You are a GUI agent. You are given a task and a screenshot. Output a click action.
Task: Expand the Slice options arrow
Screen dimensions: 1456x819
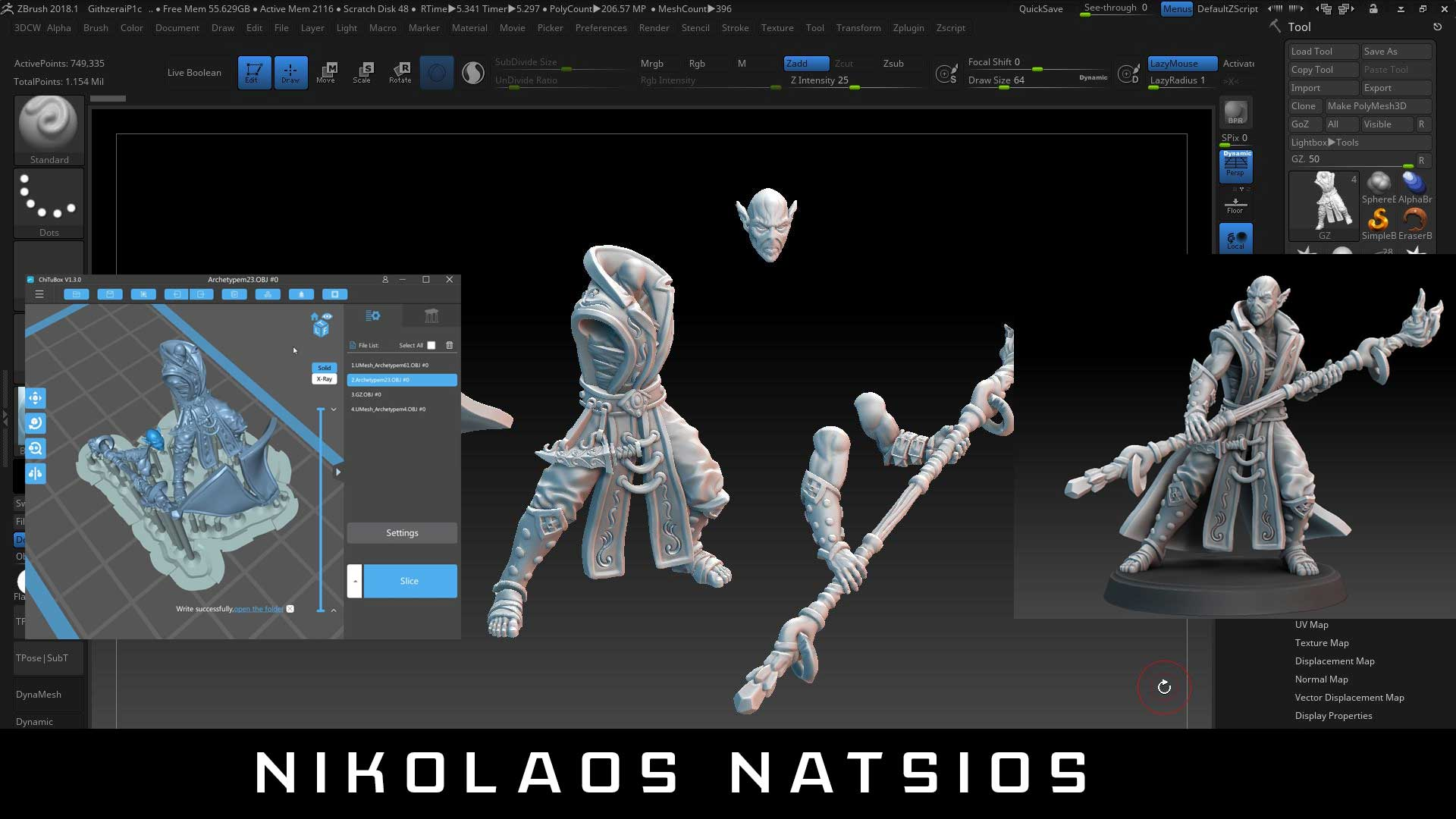coord(355,581)
